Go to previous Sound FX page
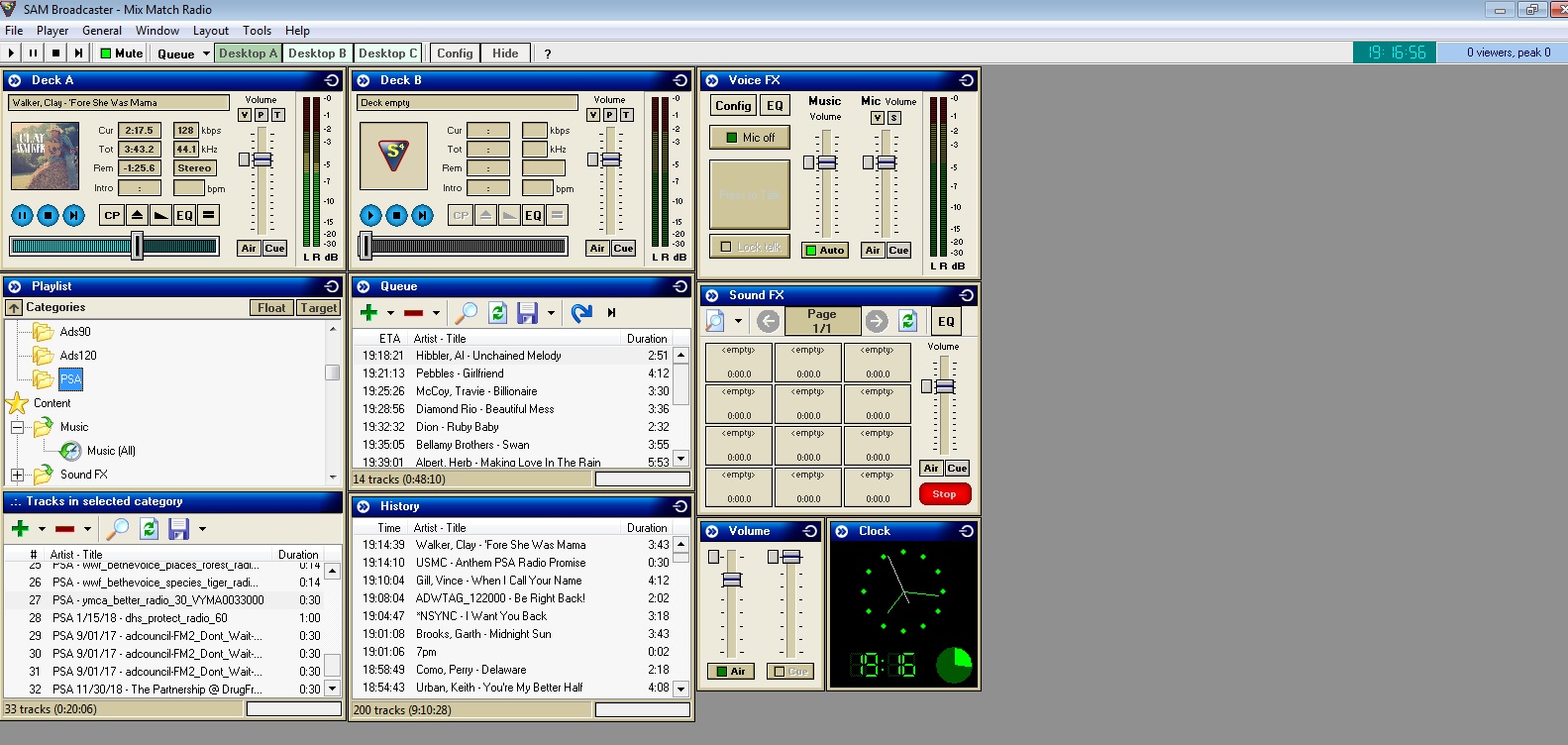 point(768,321)
